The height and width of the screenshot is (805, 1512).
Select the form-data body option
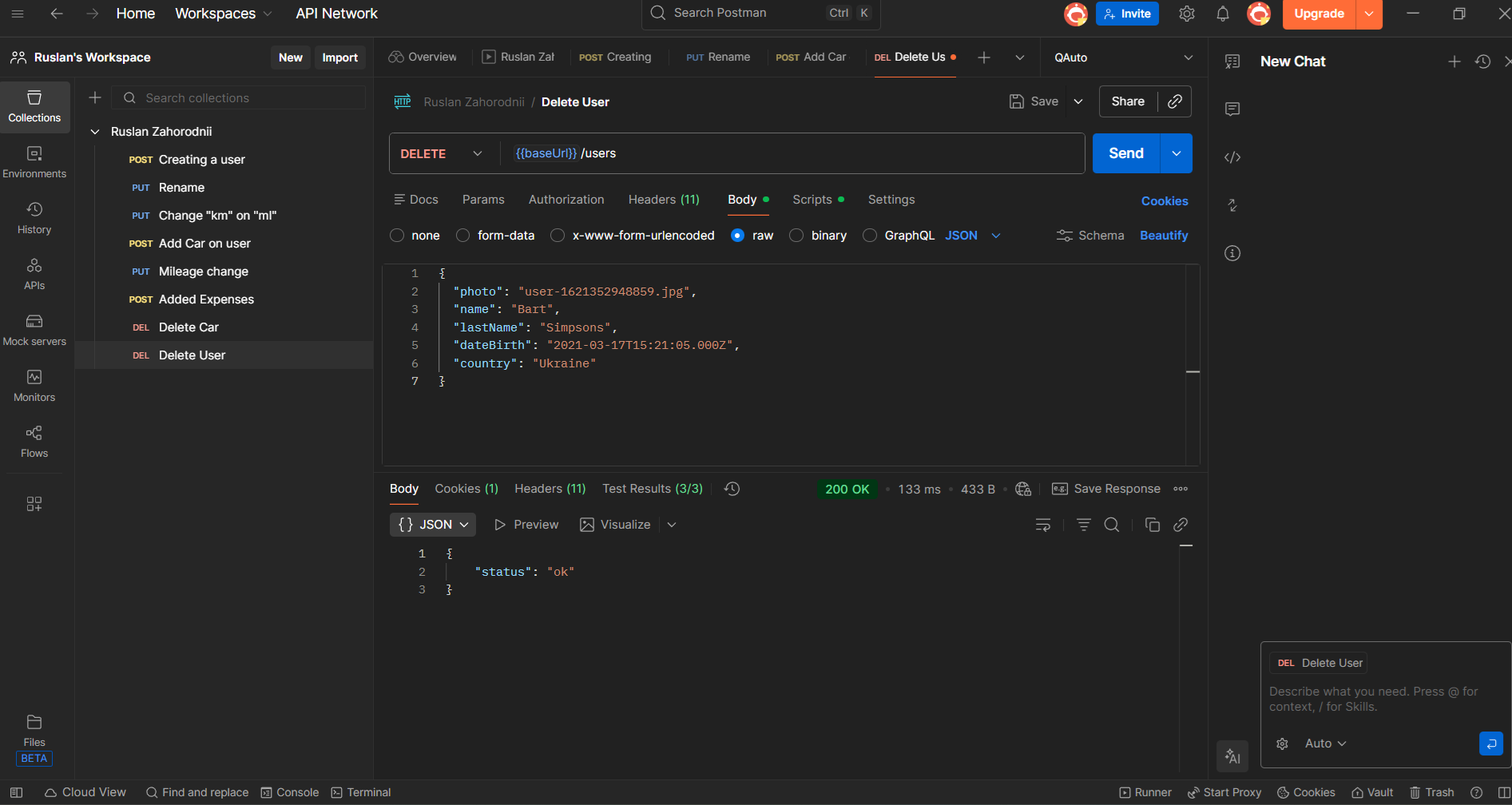point(462,236)
